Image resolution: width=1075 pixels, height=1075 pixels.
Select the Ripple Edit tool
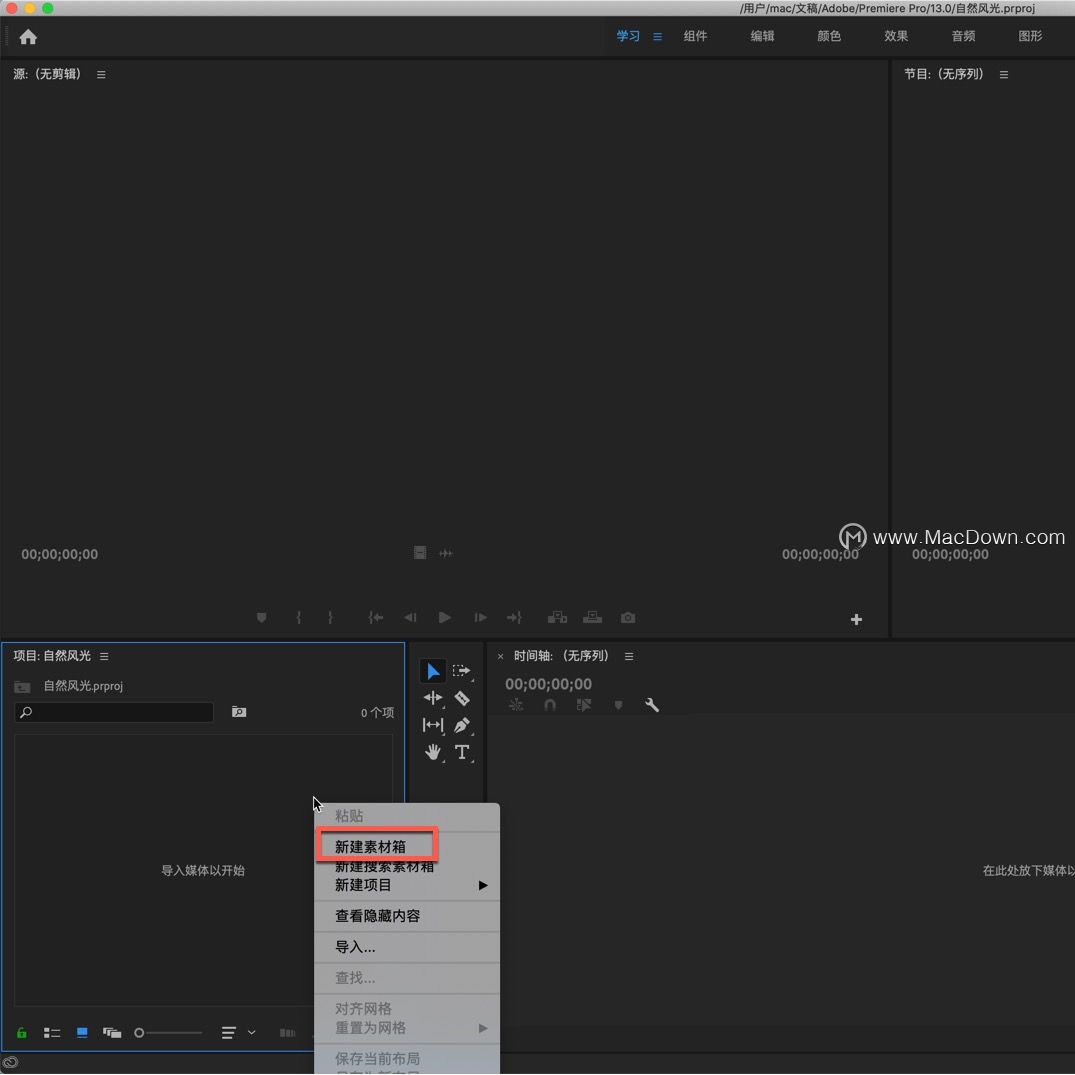tap(433, 698)
